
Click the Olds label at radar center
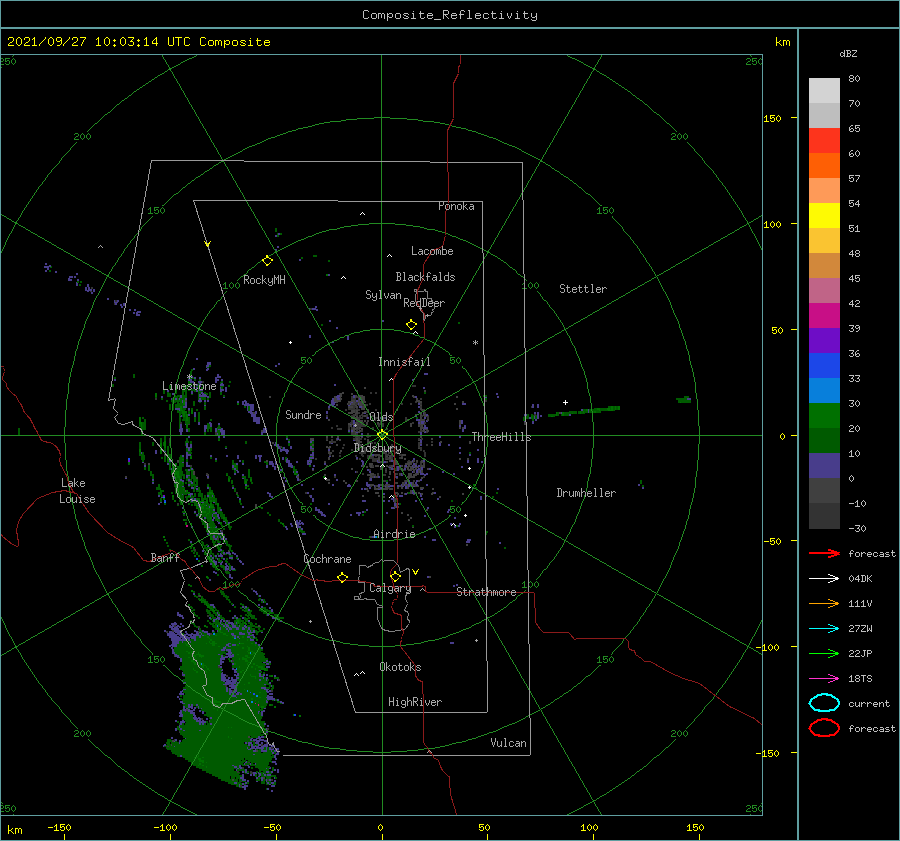(381, 416)
